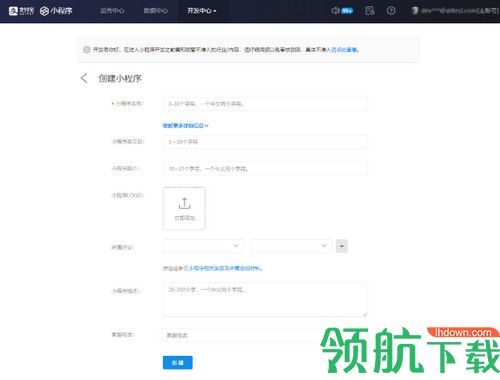This screenshot has width=500, height=380.
Task: Open the notifications speaker icon
Action: (335, 11)
